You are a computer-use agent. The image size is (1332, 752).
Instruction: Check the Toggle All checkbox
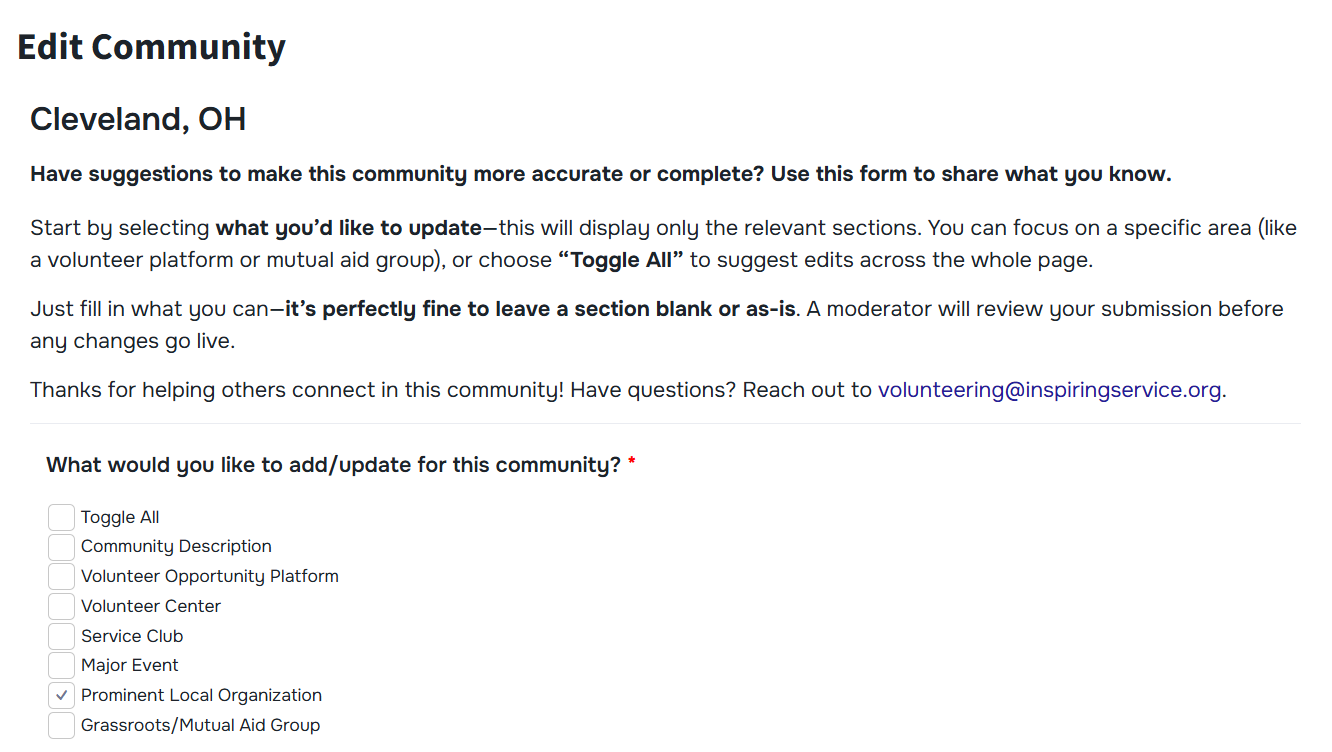pyautogui.click(x=61, y=517)
